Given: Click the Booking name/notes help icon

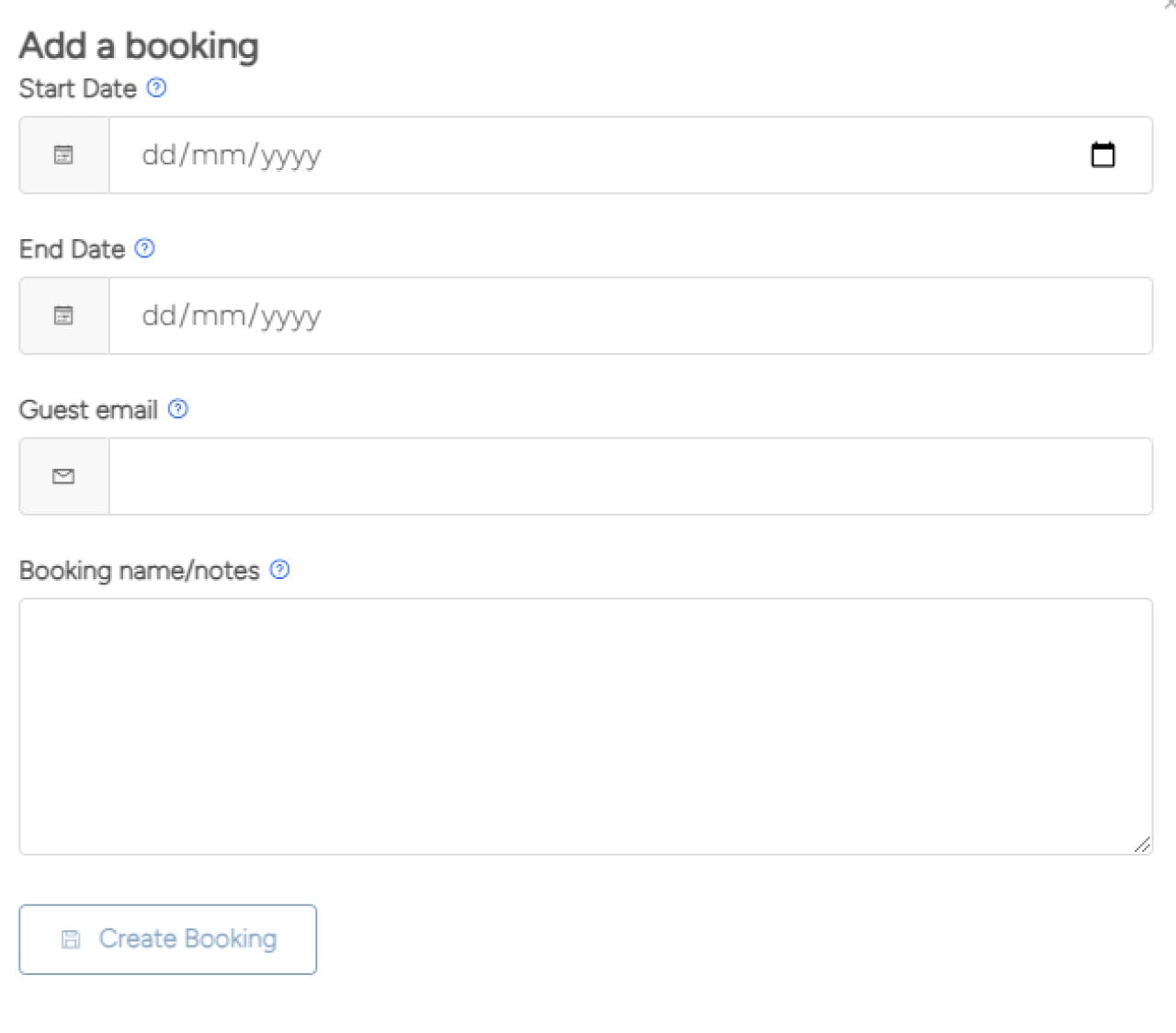Looking at the screenshot, I should pos(280,570).
